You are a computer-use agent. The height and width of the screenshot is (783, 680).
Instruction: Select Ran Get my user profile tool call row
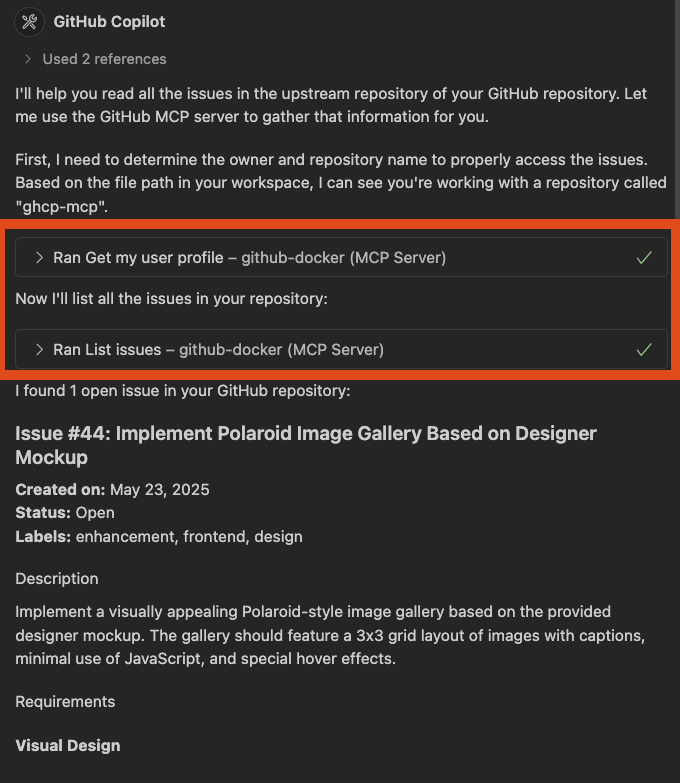click(341, 257)
